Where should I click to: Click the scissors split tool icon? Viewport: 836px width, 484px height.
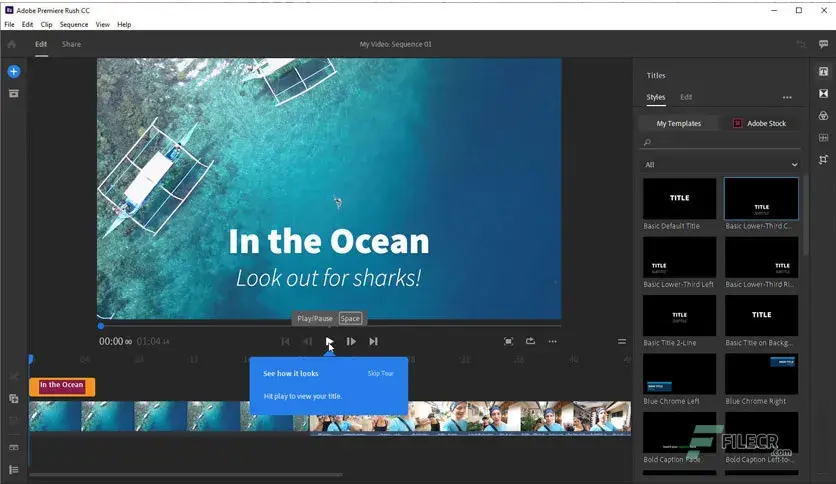tap(14, 376)
